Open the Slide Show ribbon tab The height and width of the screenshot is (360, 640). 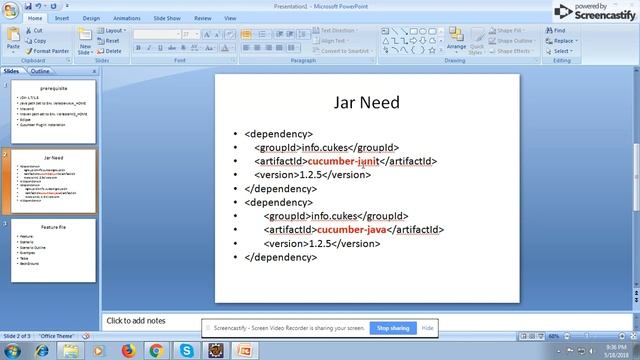pos(167,18)
